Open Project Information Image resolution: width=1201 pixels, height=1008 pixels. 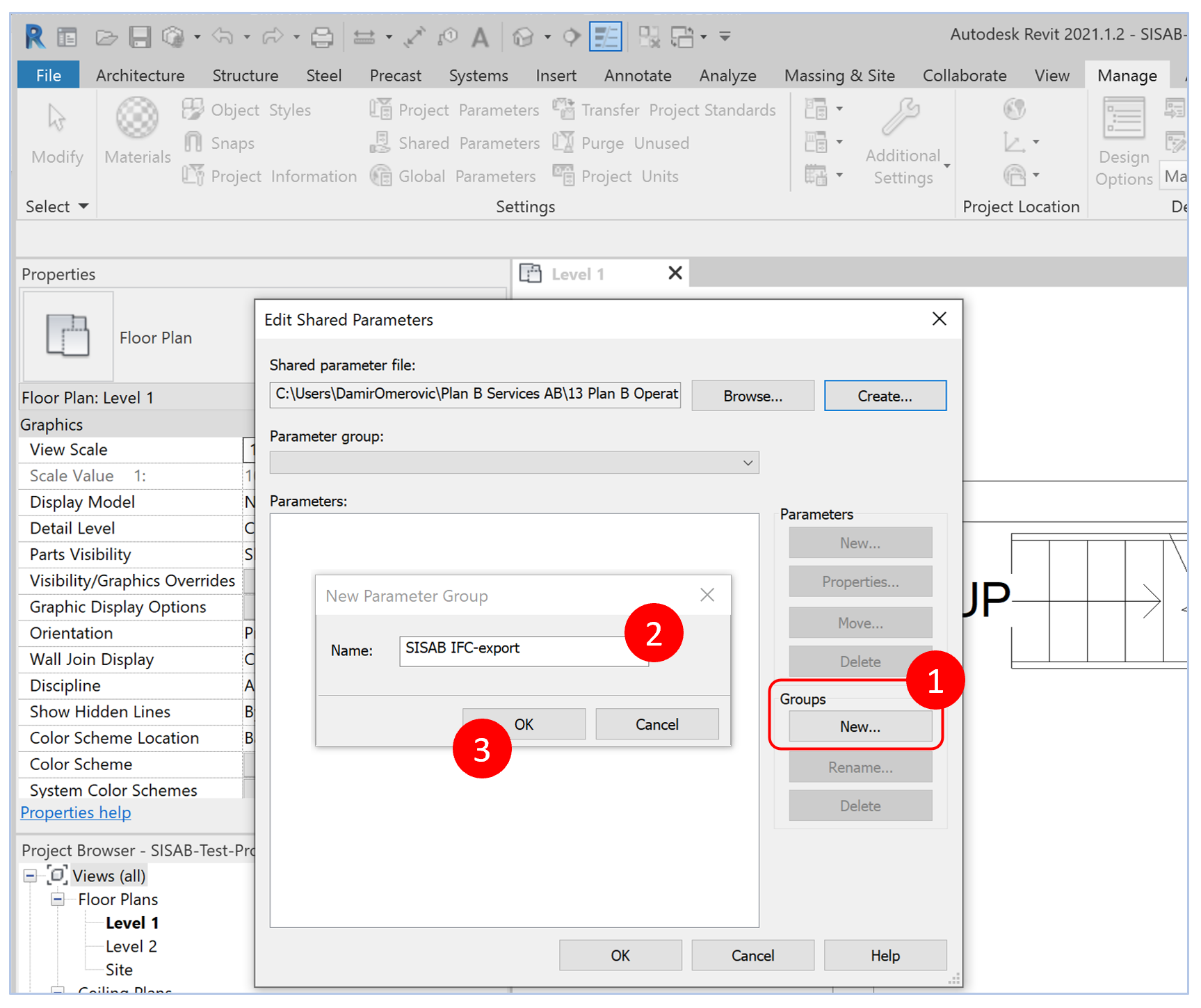pos(269,176)
